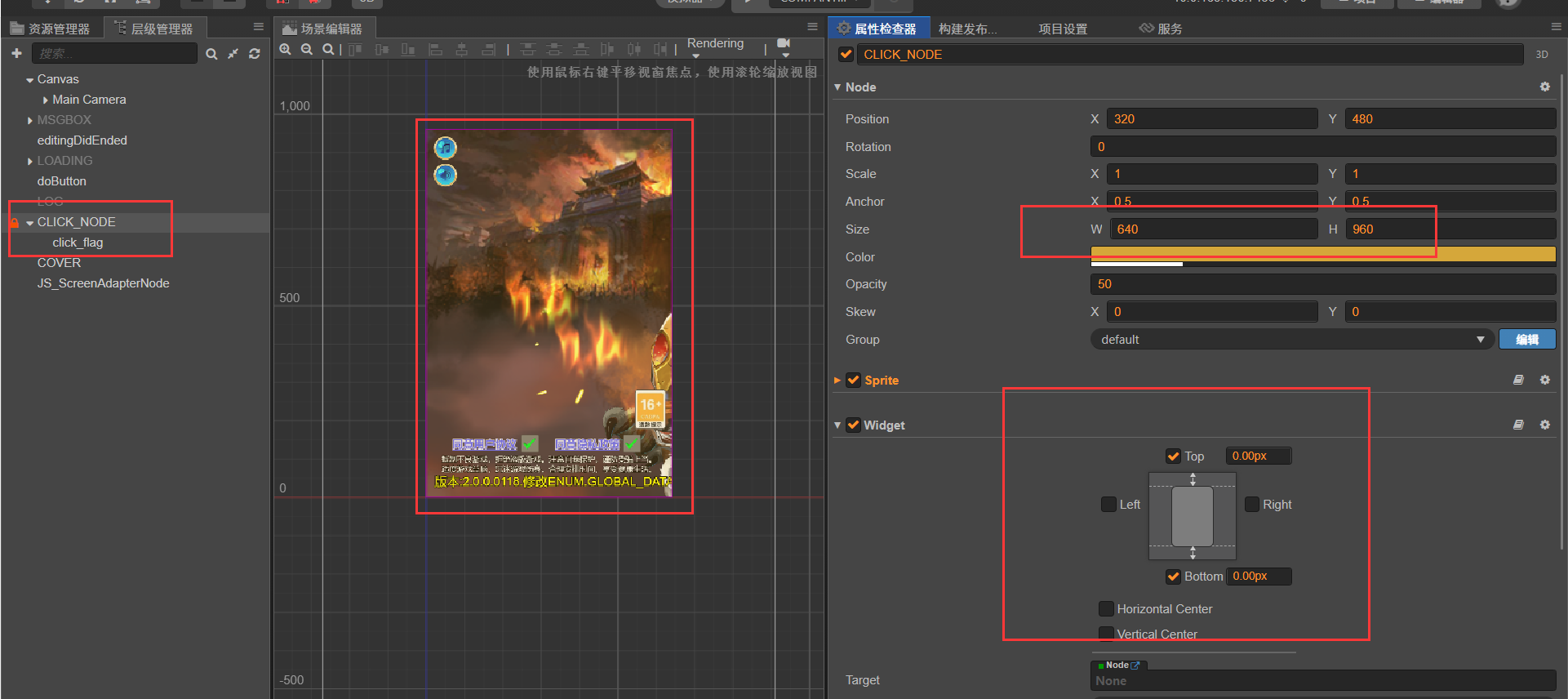Click the plus icon to create a node
The width and height of the screenshot is (1568, 699).
pos(16,53)
